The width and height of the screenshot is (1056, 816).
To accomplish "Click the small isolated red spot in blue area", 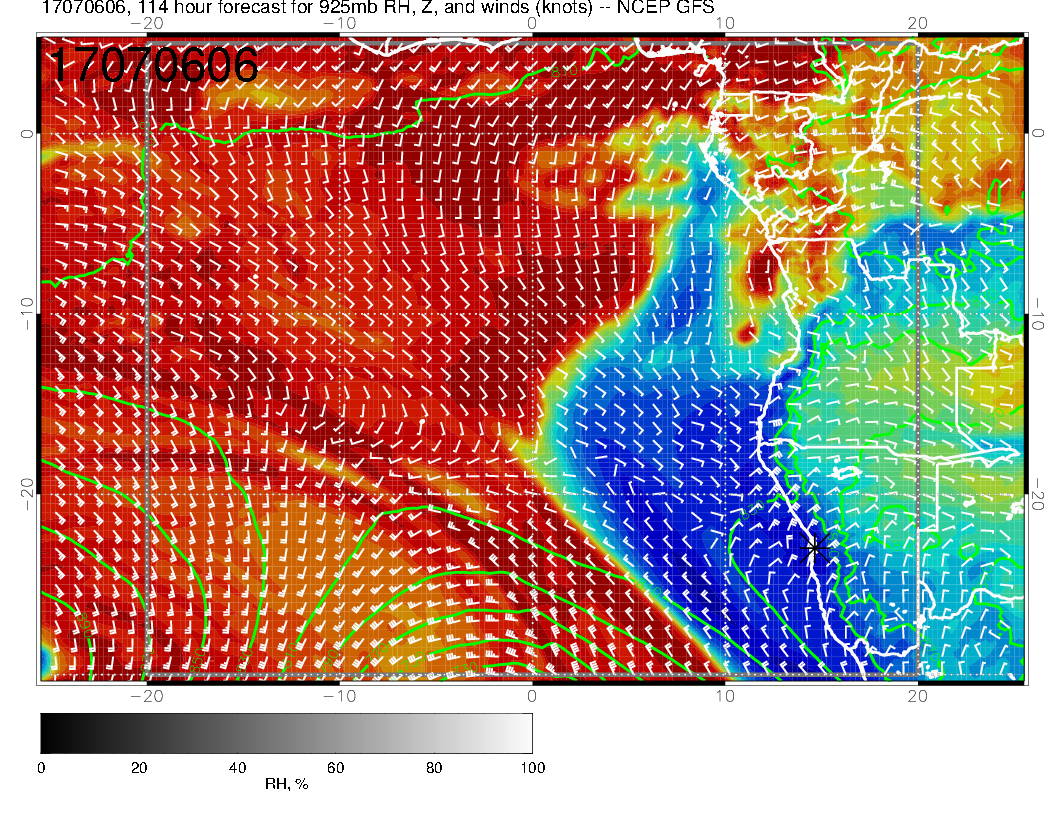I will pyautogui.click(x=745, y=331).
